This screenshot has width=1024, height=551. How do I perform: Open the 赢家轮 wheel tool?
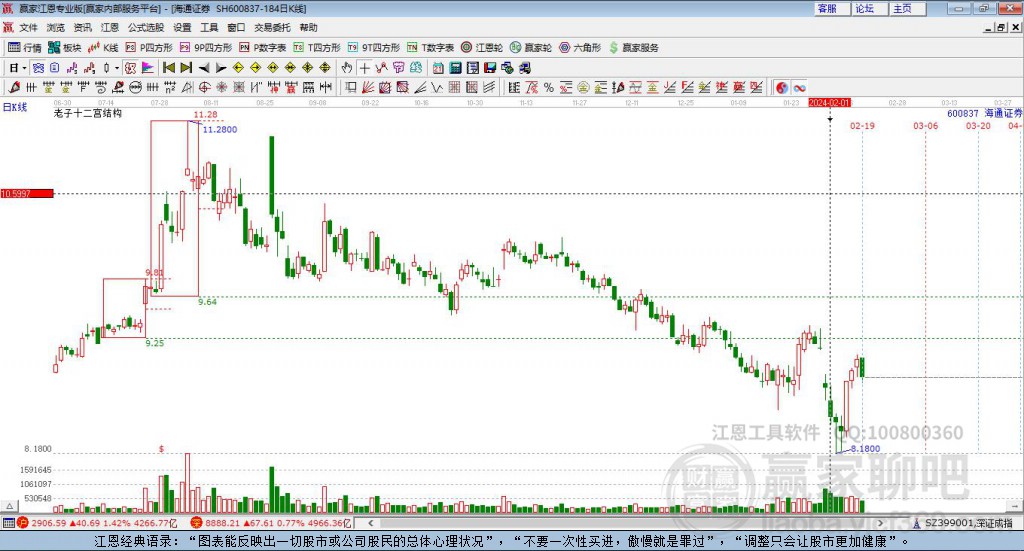coord(531,48)
